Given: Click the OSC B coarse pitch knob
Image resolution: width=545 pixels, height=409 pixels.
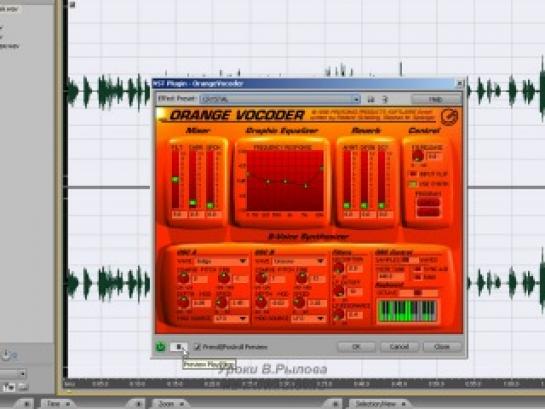Looking at the screenshot, I should tap(261, 278).
